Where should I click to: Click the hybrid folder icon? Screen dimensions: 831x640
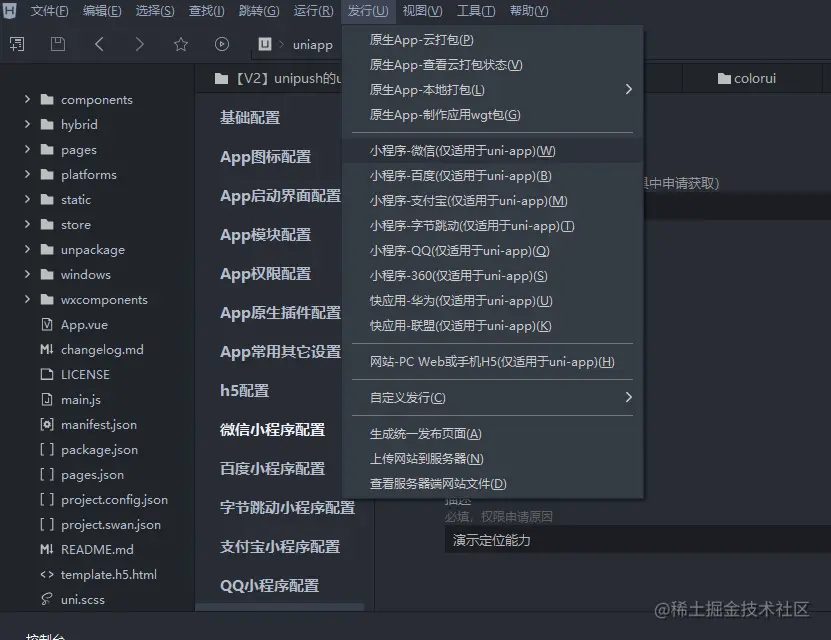pos(47,125)
